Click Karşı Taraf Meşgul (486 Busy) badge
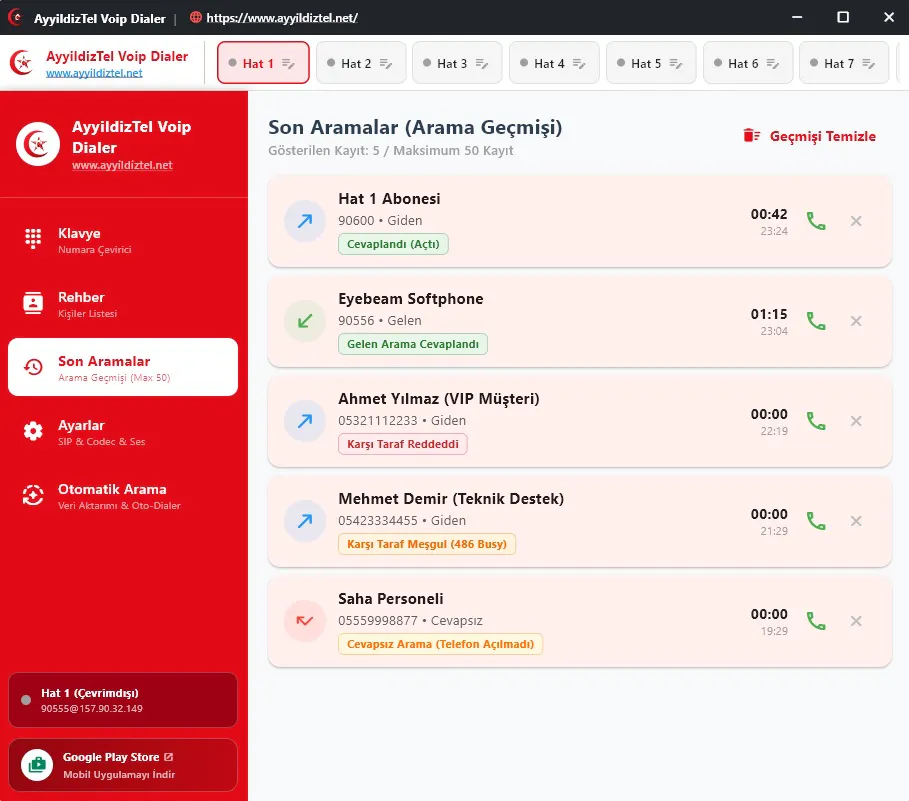Screen dimensions: 909x801 [427, 544]
